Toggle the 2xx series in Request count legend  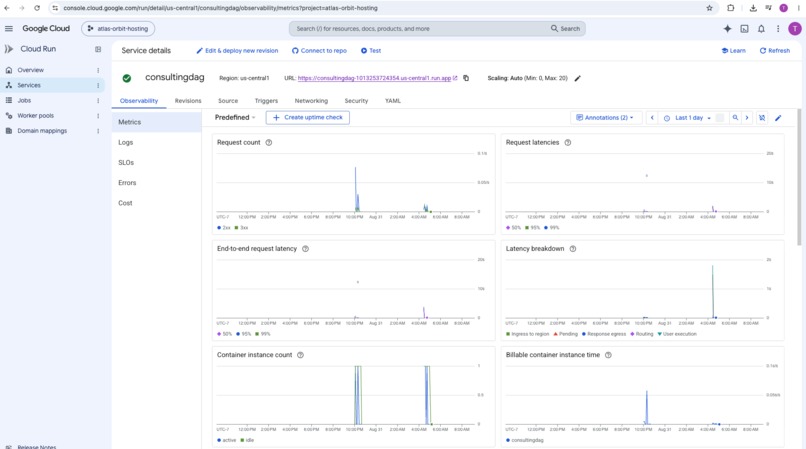click(x=224, y=227)
